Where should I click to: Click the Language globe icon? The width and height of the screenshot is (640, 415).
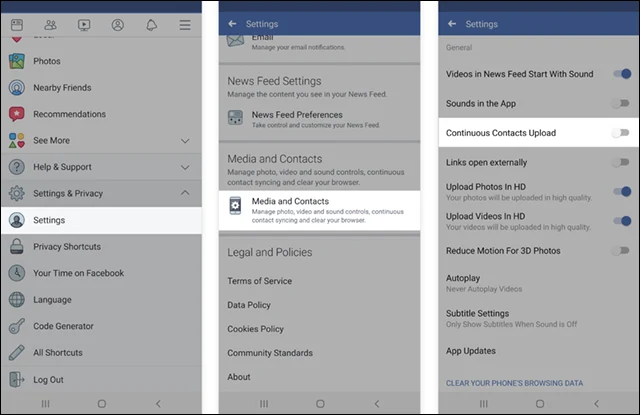(x=17, y=300)
